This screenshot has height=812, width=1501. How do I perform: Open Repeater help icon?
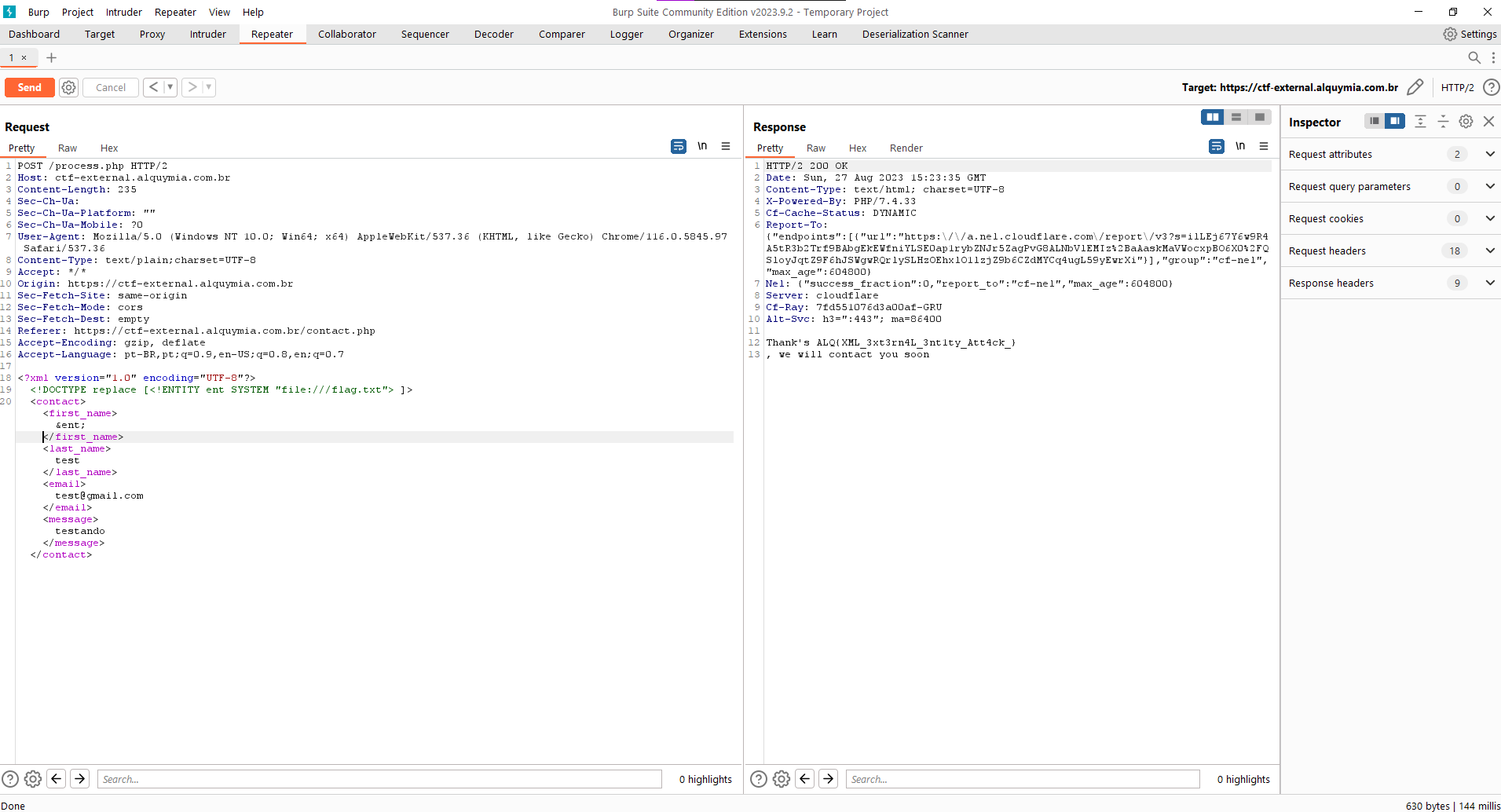point(1491,87)
